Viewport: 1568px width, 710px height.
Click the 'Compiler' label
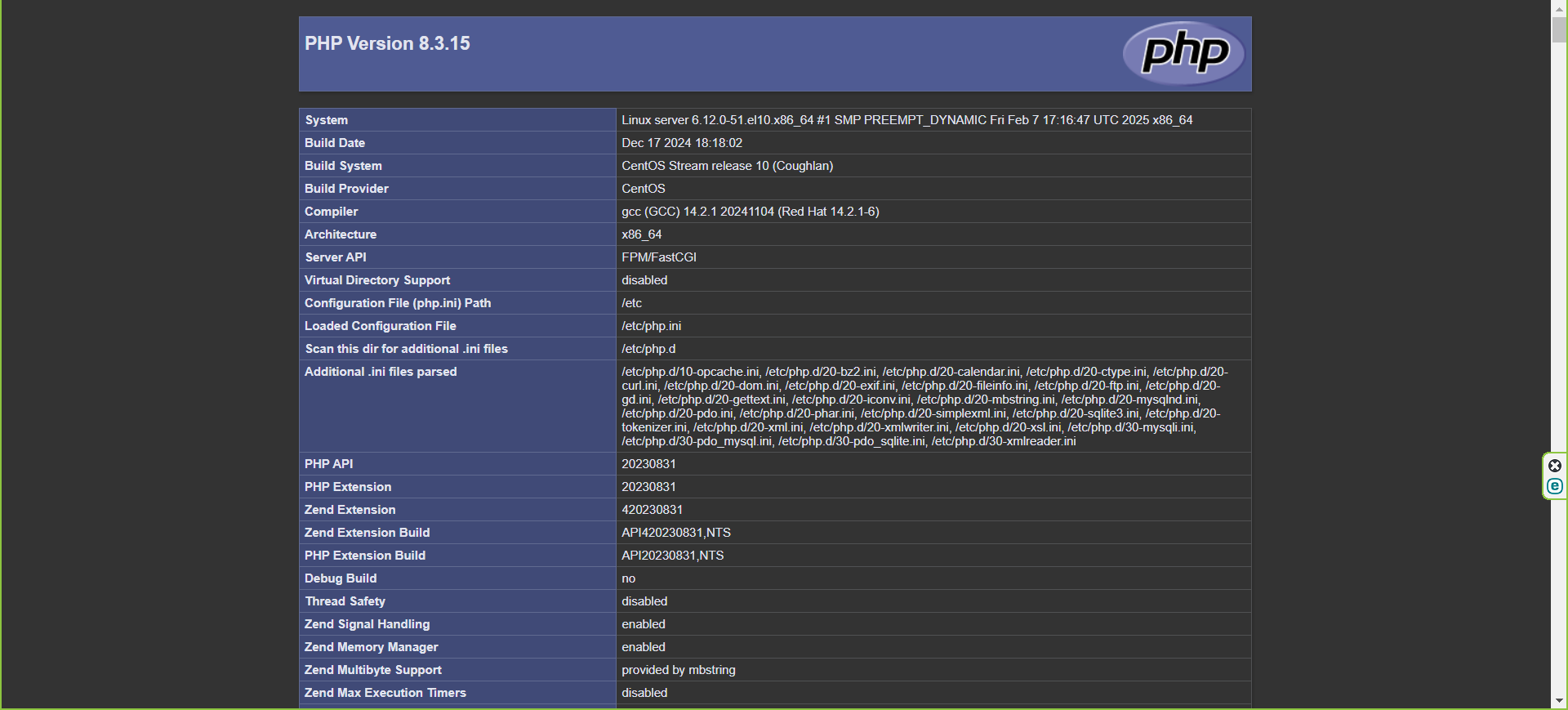click(331, 212)
